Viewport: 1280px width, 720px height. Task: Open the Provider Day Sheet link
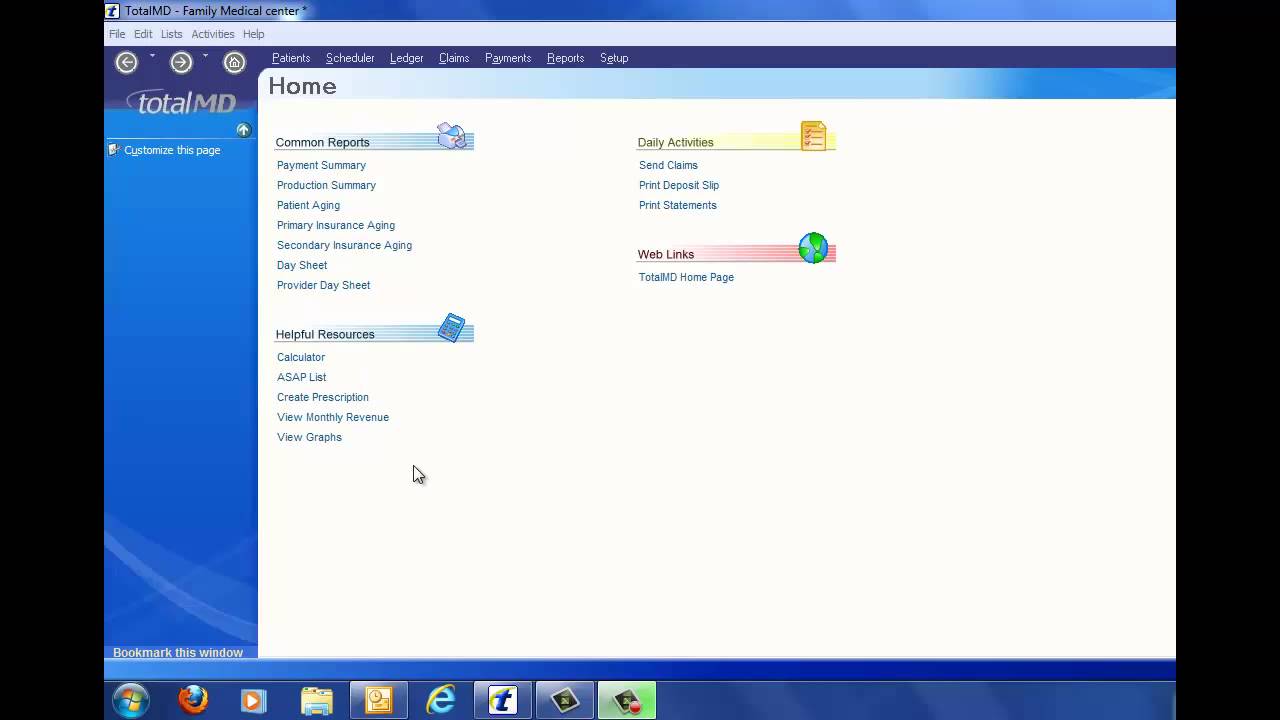tap(323, 285)
